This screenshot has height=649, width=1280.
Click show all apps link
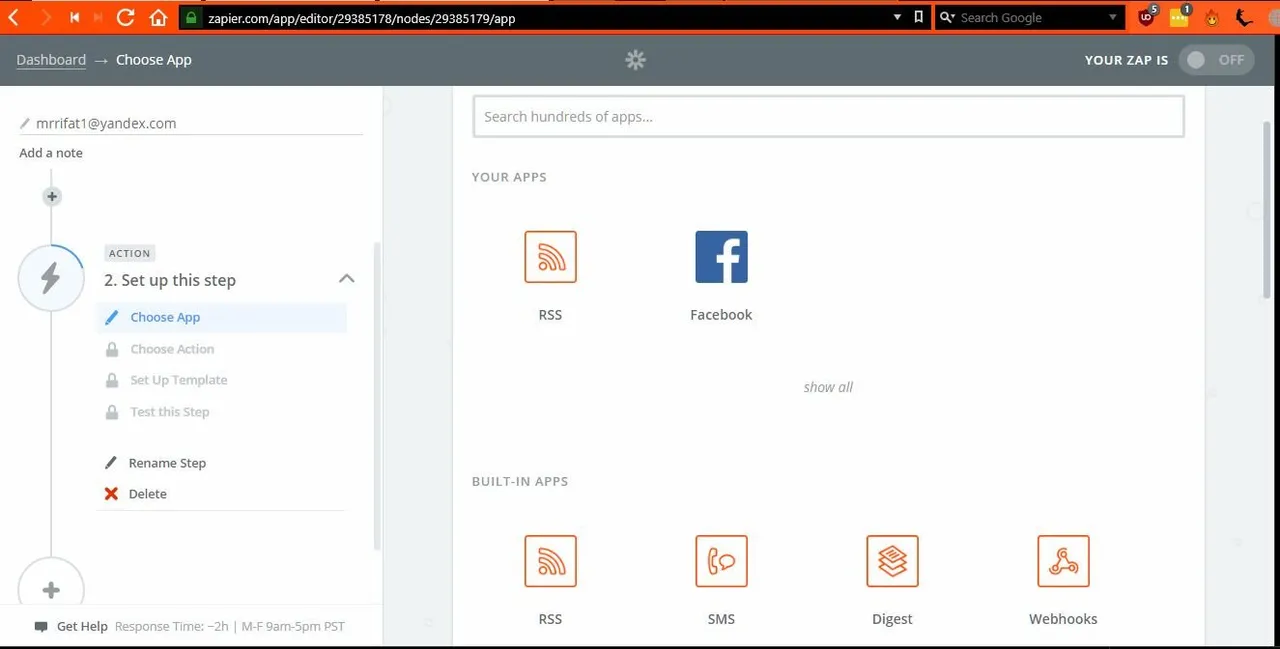[828, 387]
